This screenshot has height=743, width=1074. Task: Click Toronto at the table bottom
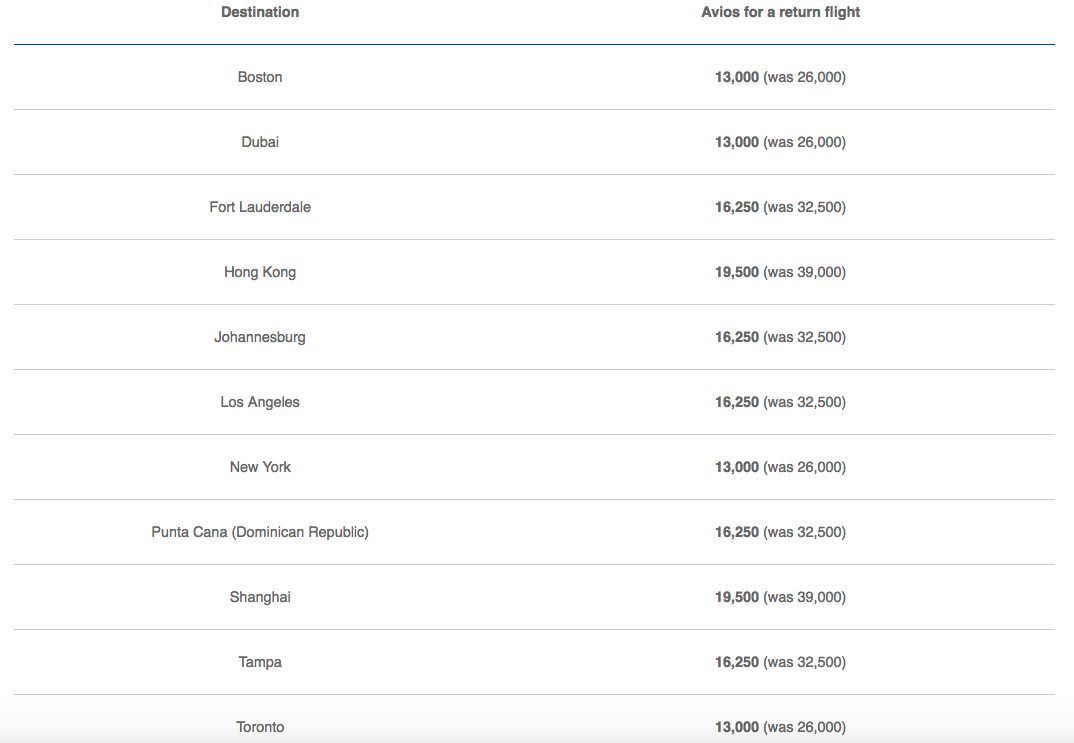[x=260, y=727]
